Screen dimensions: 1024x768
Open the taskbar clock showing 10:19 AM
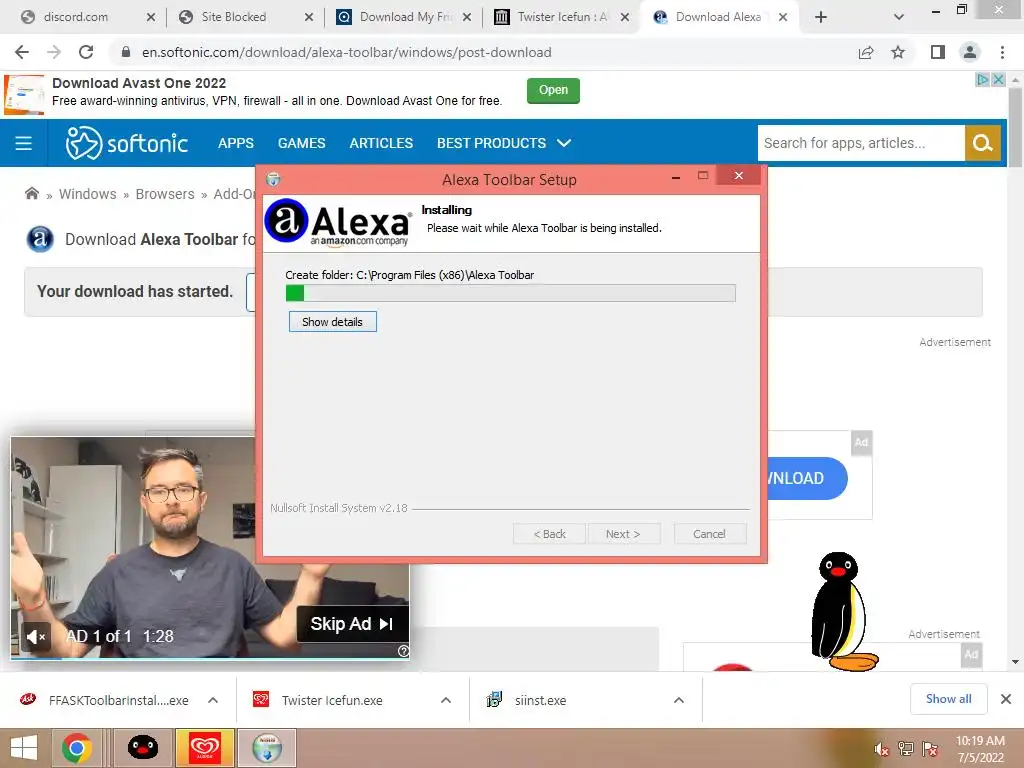(980, 749)
